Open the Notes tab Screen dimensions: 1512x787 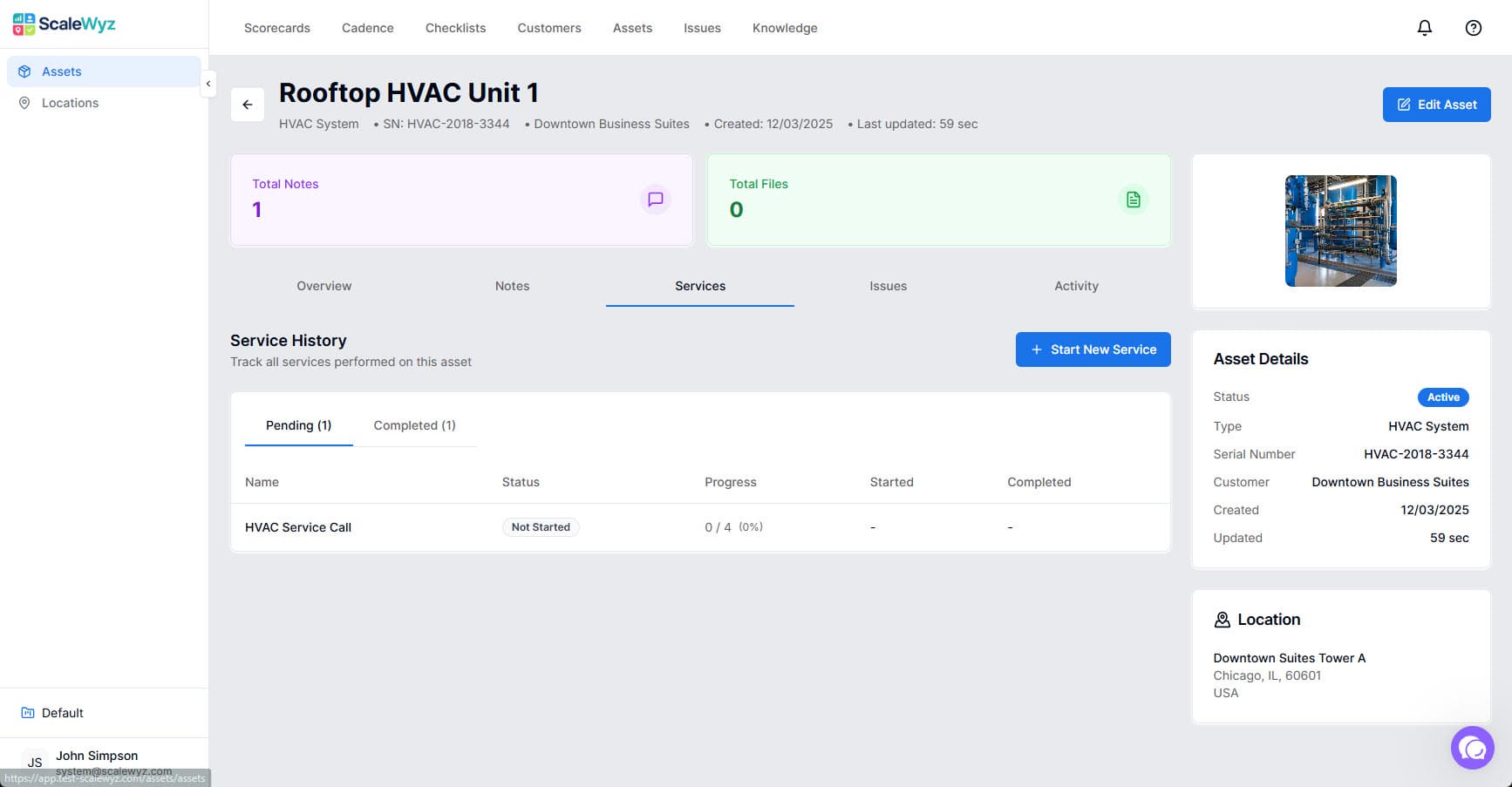[x=512, y=286]
